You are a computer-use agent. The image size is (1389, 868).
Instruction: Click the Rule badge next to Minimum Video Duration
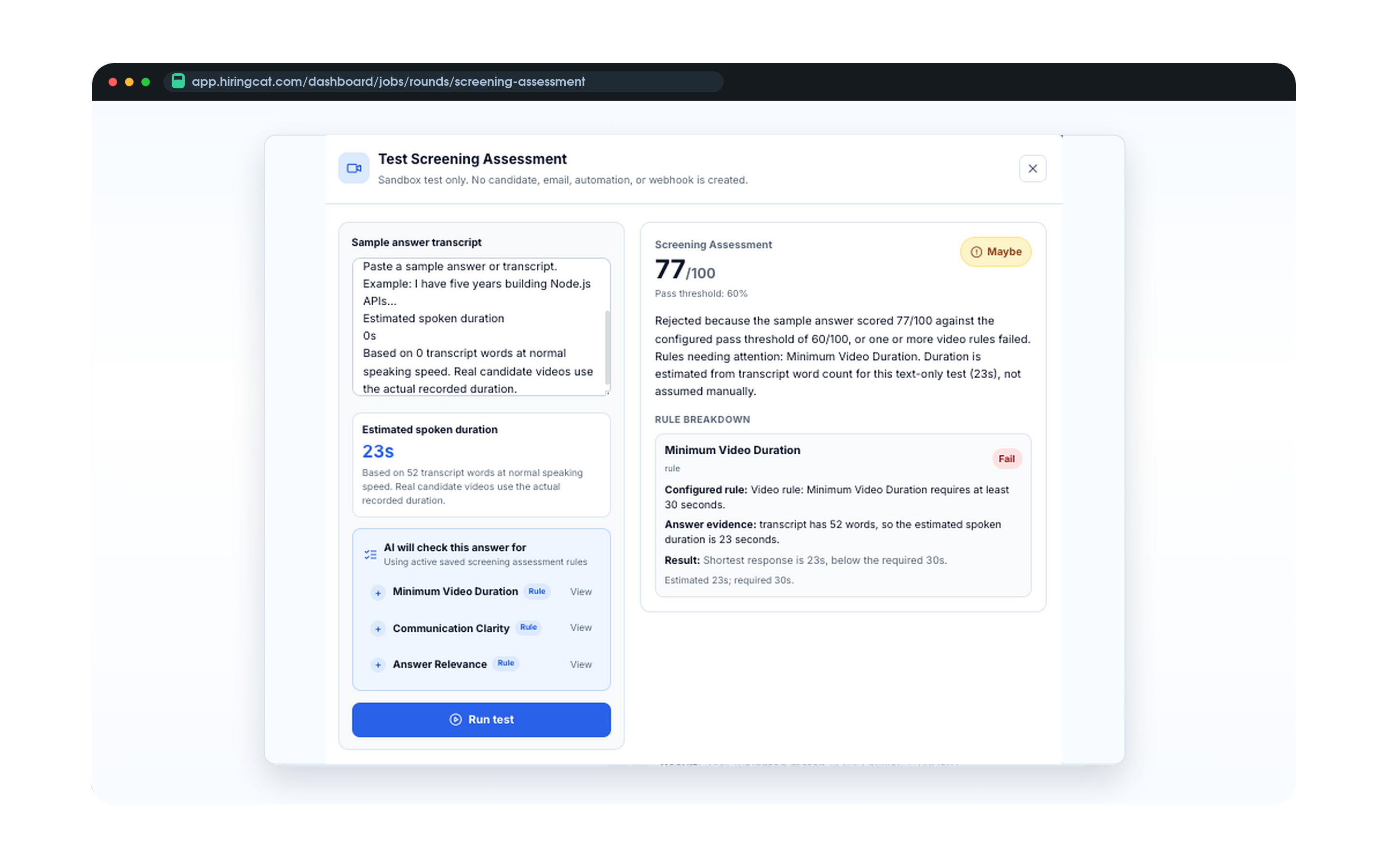pyautogui.click(x=537, y=591)
